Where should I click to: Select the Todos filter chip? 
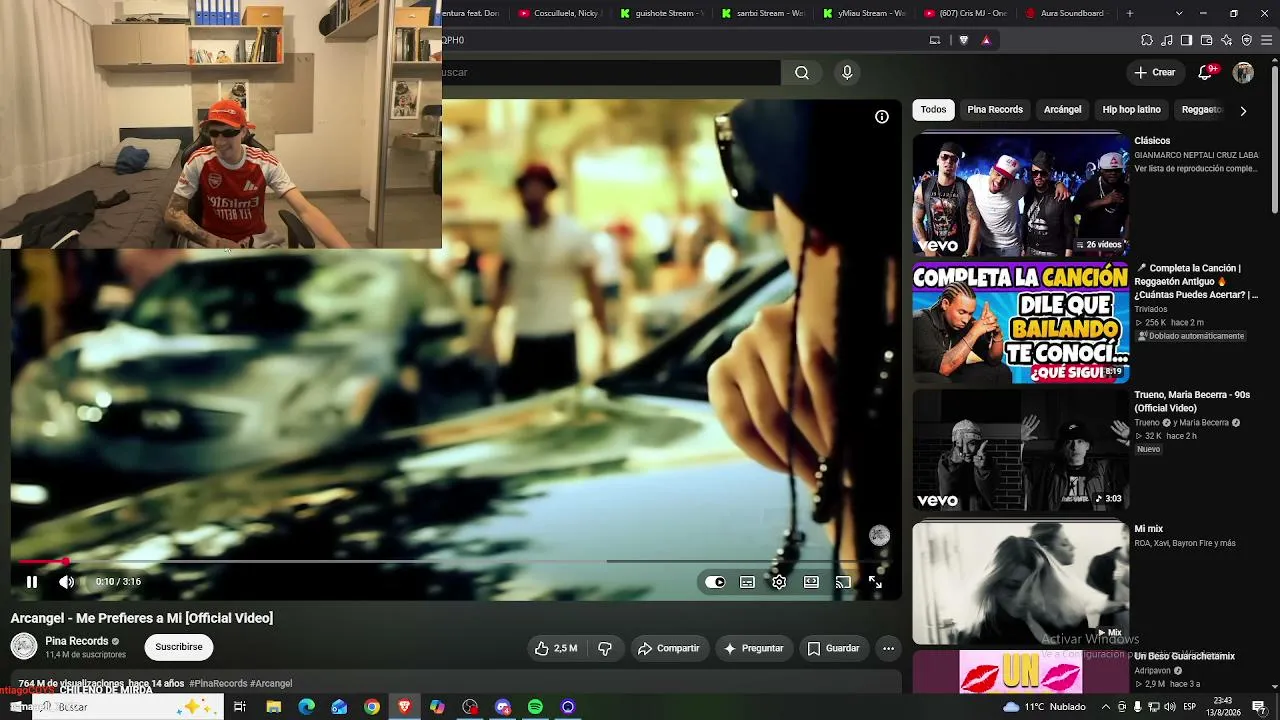(934, 110)
